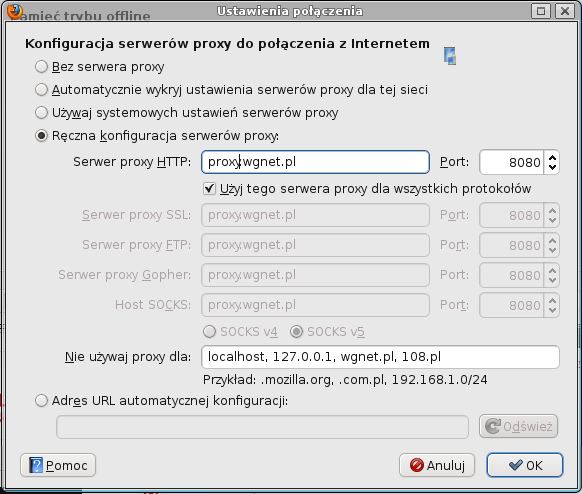The image size is (582, 494).
Task: Click the Odśwież reload button
Action: [519, 426]
